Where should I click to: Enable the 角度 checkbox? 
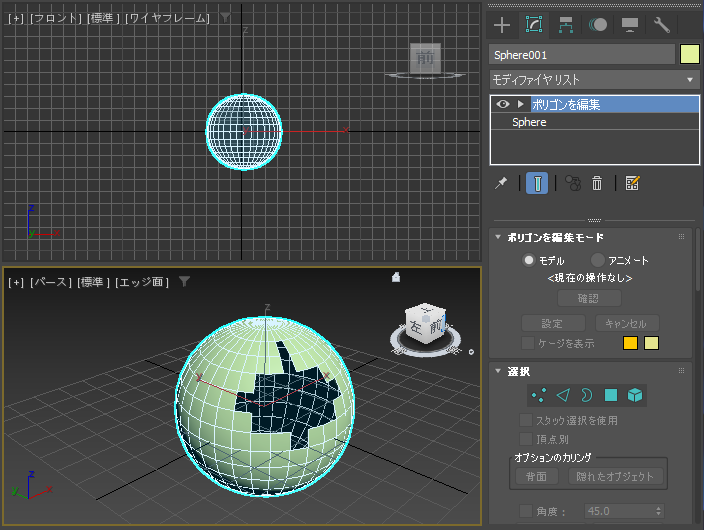coord(526,511)
